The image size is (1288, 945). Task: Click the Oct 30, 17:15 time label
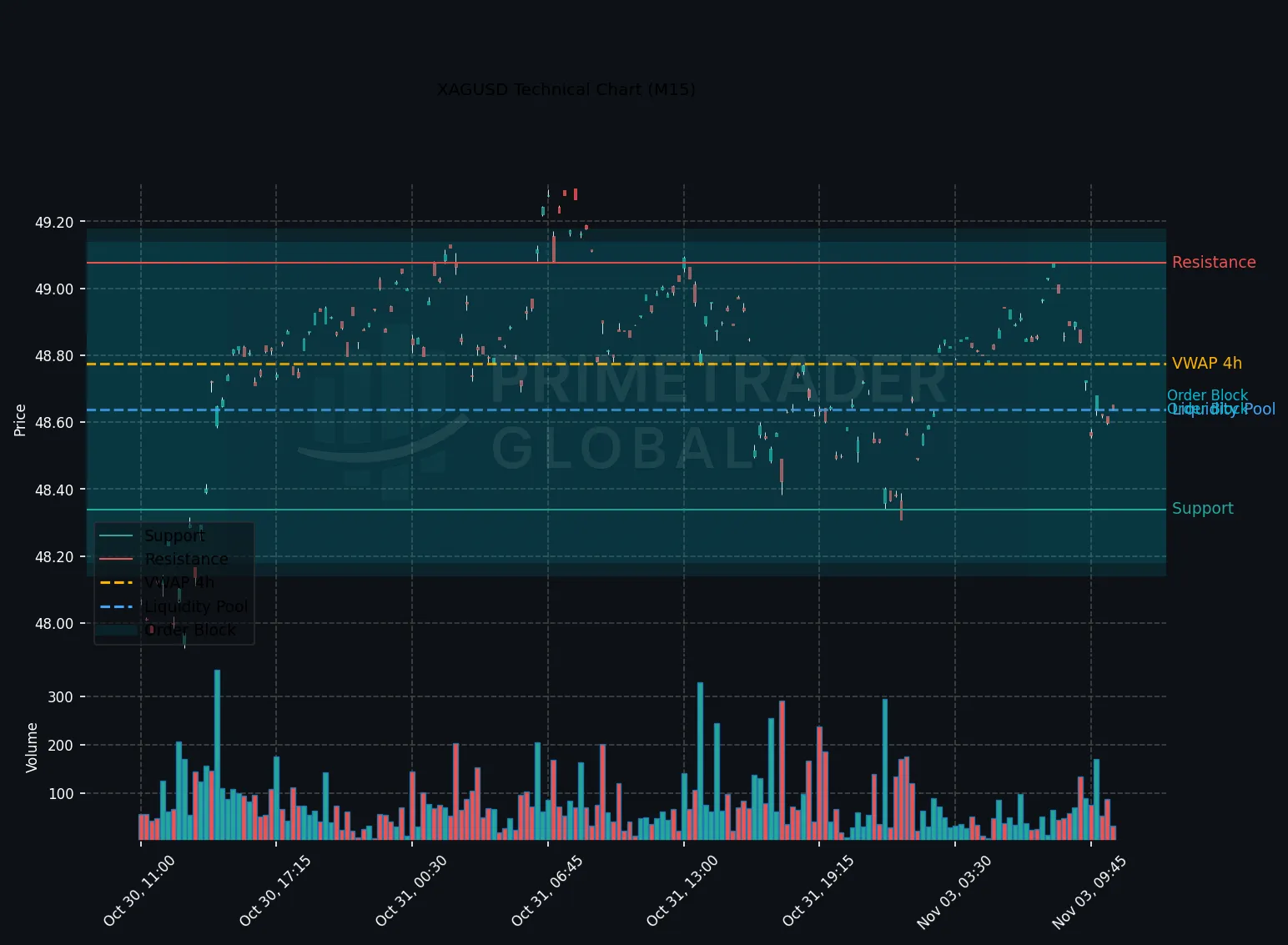pos(274,891)
